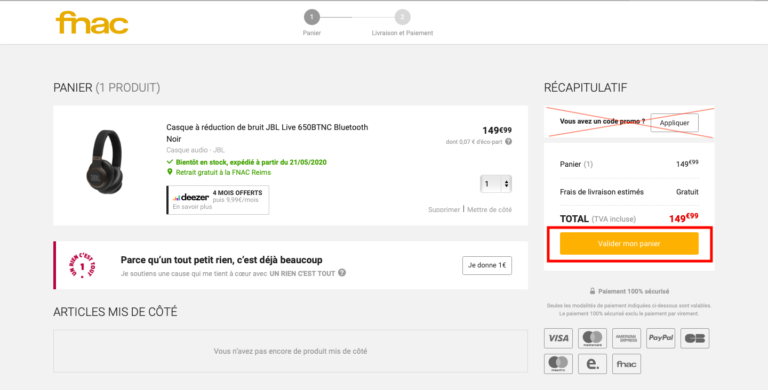Click the PayPal payment icon

pos(661,338)
